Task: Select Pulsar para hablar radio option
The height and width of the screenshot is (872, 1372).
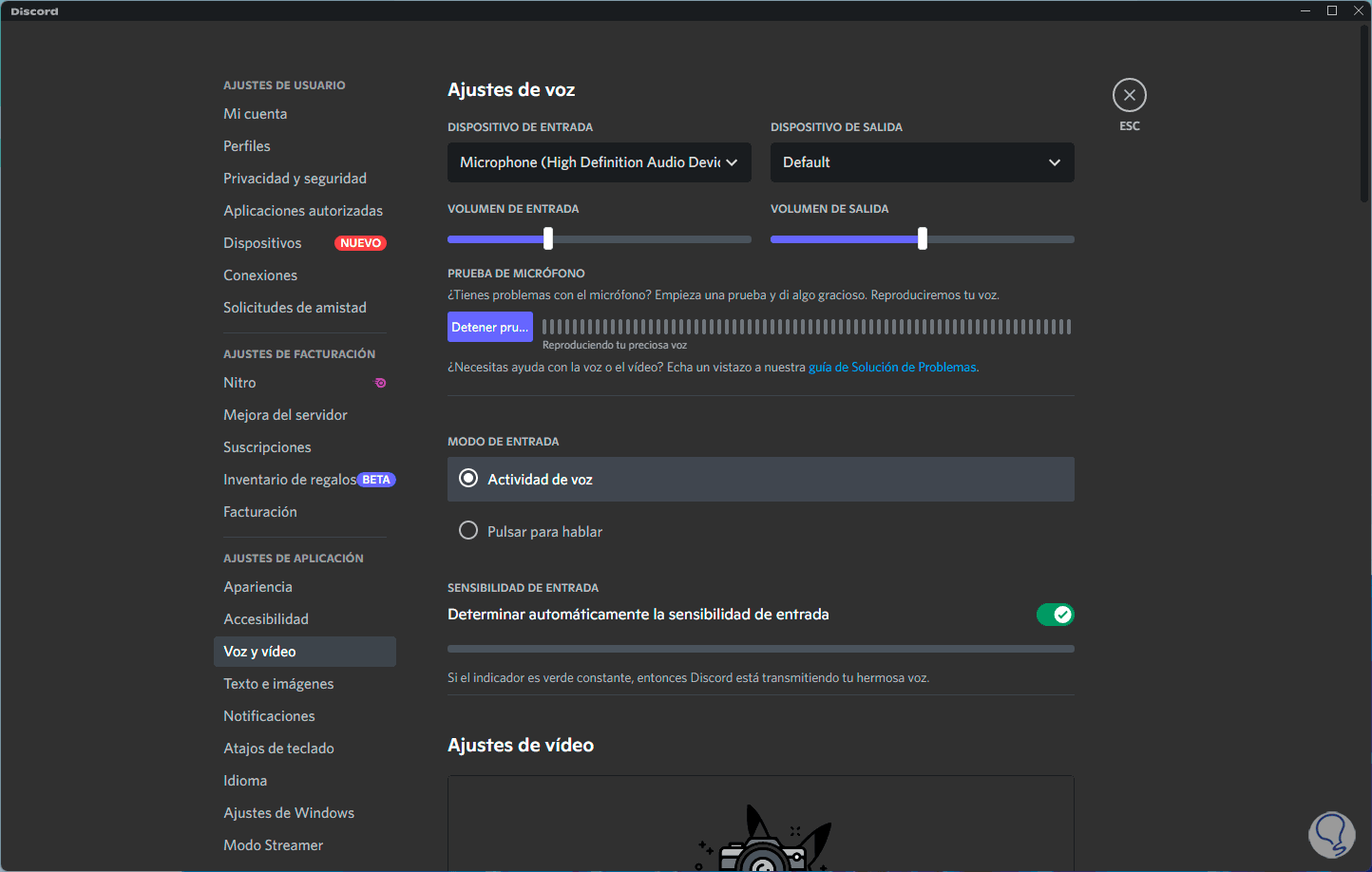Action: click(x=468, y=531)
